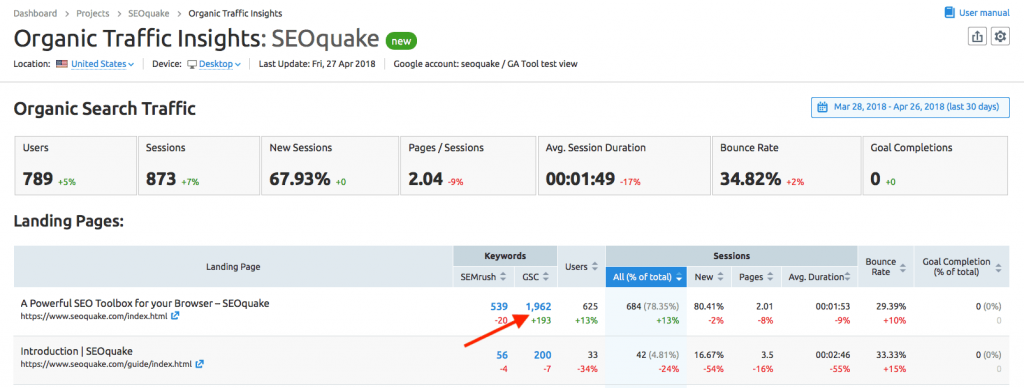The image size is (1024, 388).
Task: Click the 1,962 GSC keywords number
Action: pyautogui.click(x=538, y=306)
